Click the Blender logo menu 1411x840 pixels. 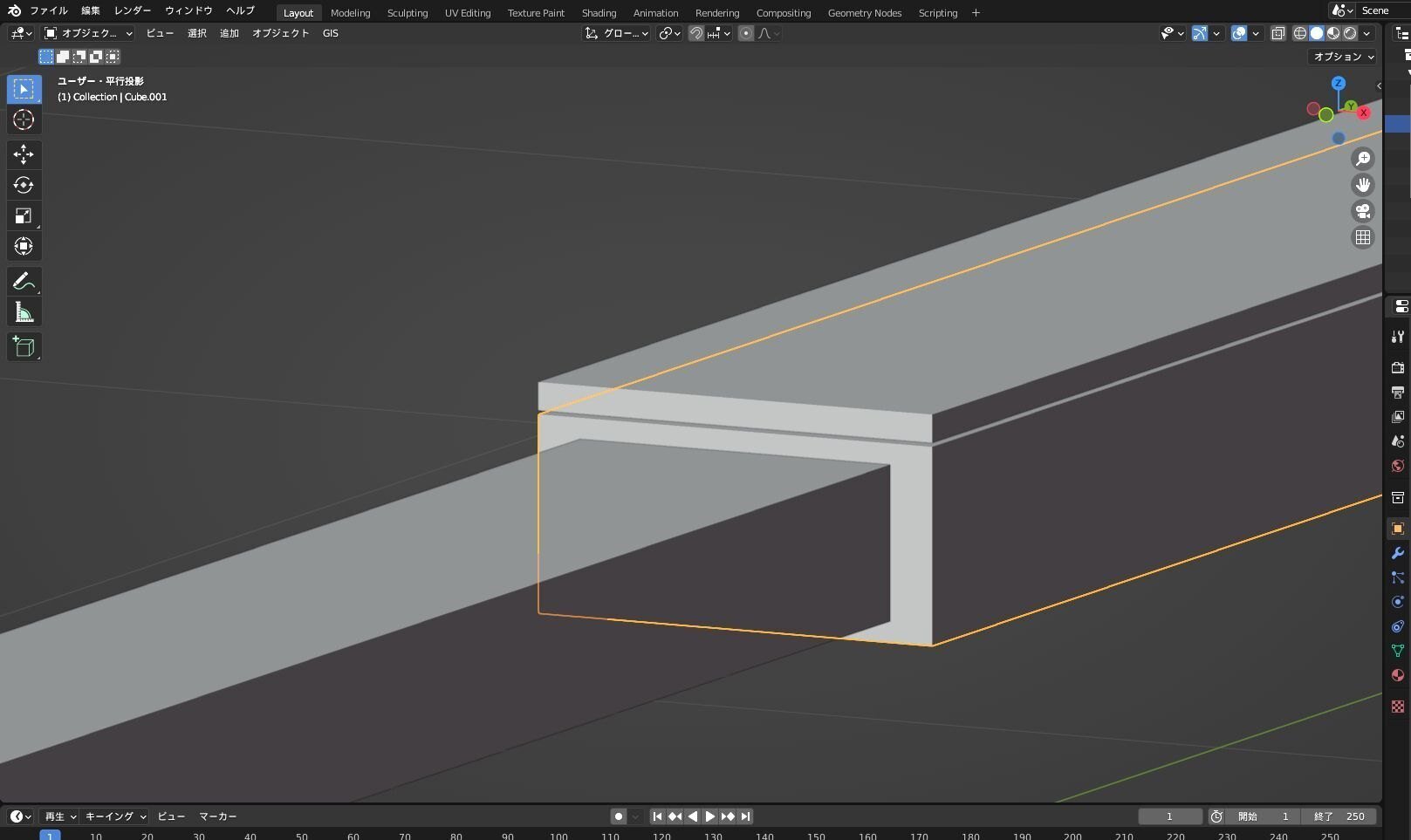(14, 11)
